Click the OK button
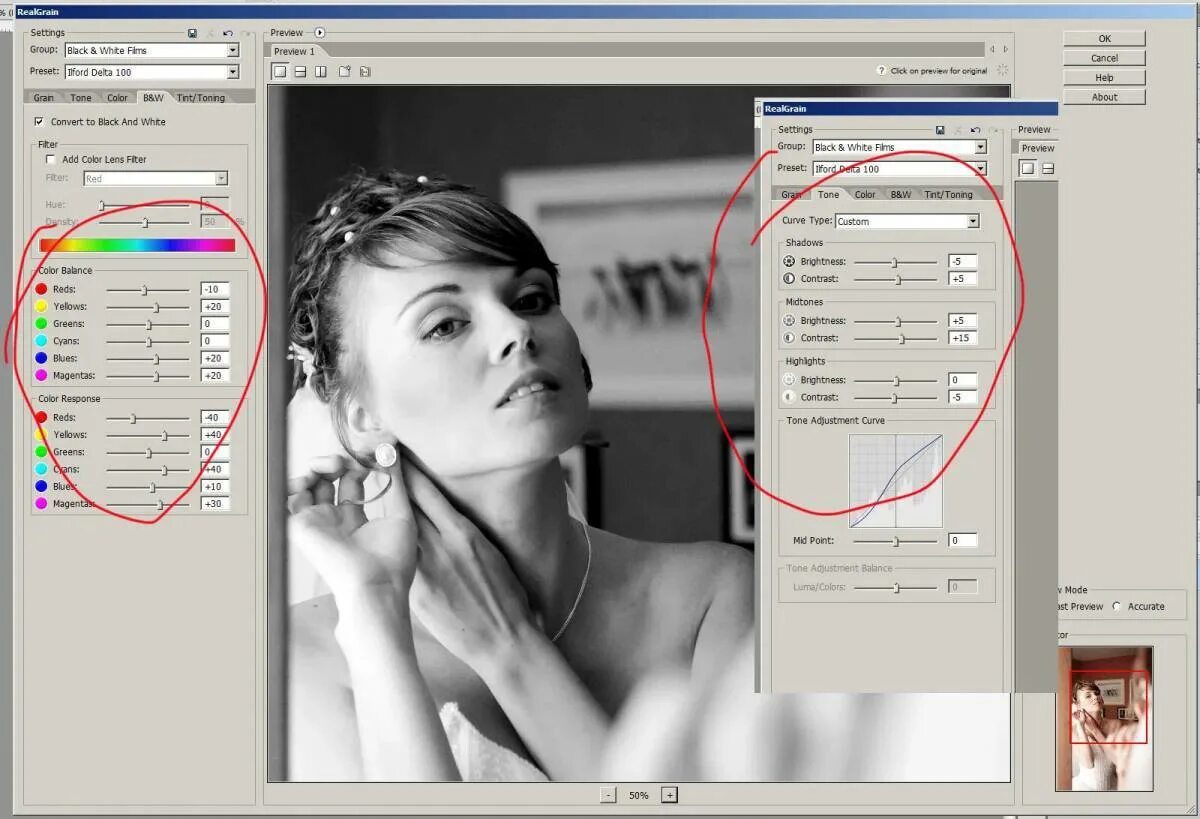The height and width of the screenshot is (819, 1200). pyautogui.click(x=1104, y=38)
